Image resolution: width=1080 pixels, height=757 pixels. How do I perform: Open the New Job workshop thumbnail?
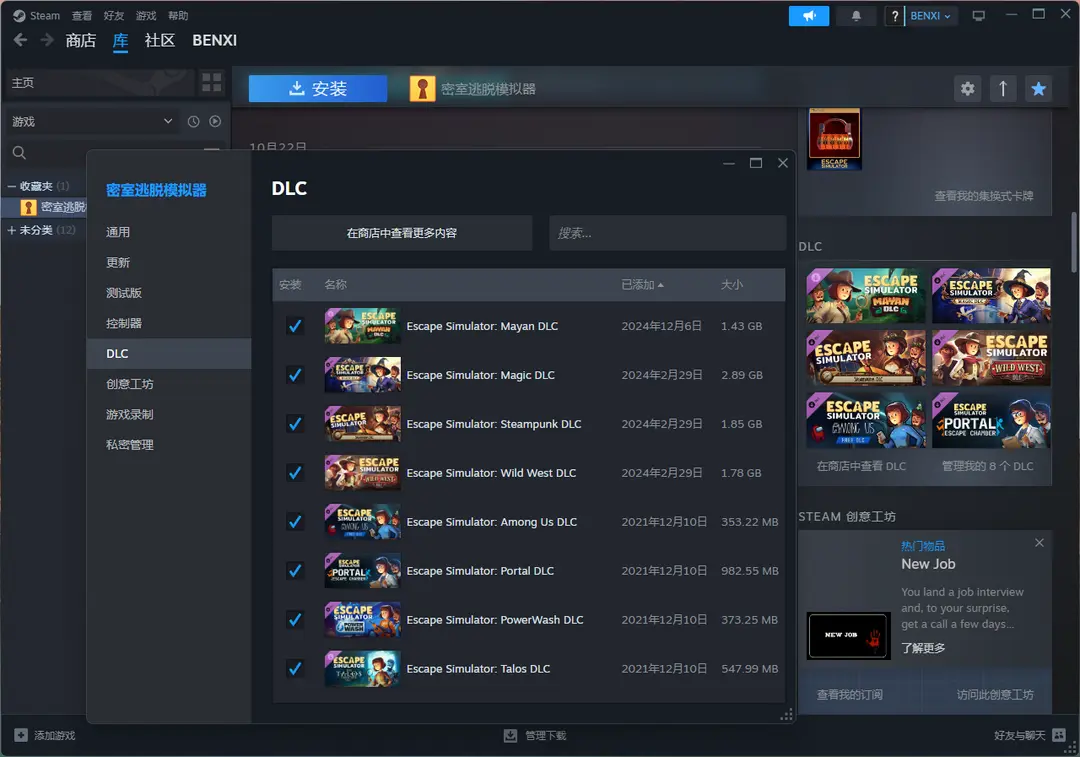(x=848, y=636)
